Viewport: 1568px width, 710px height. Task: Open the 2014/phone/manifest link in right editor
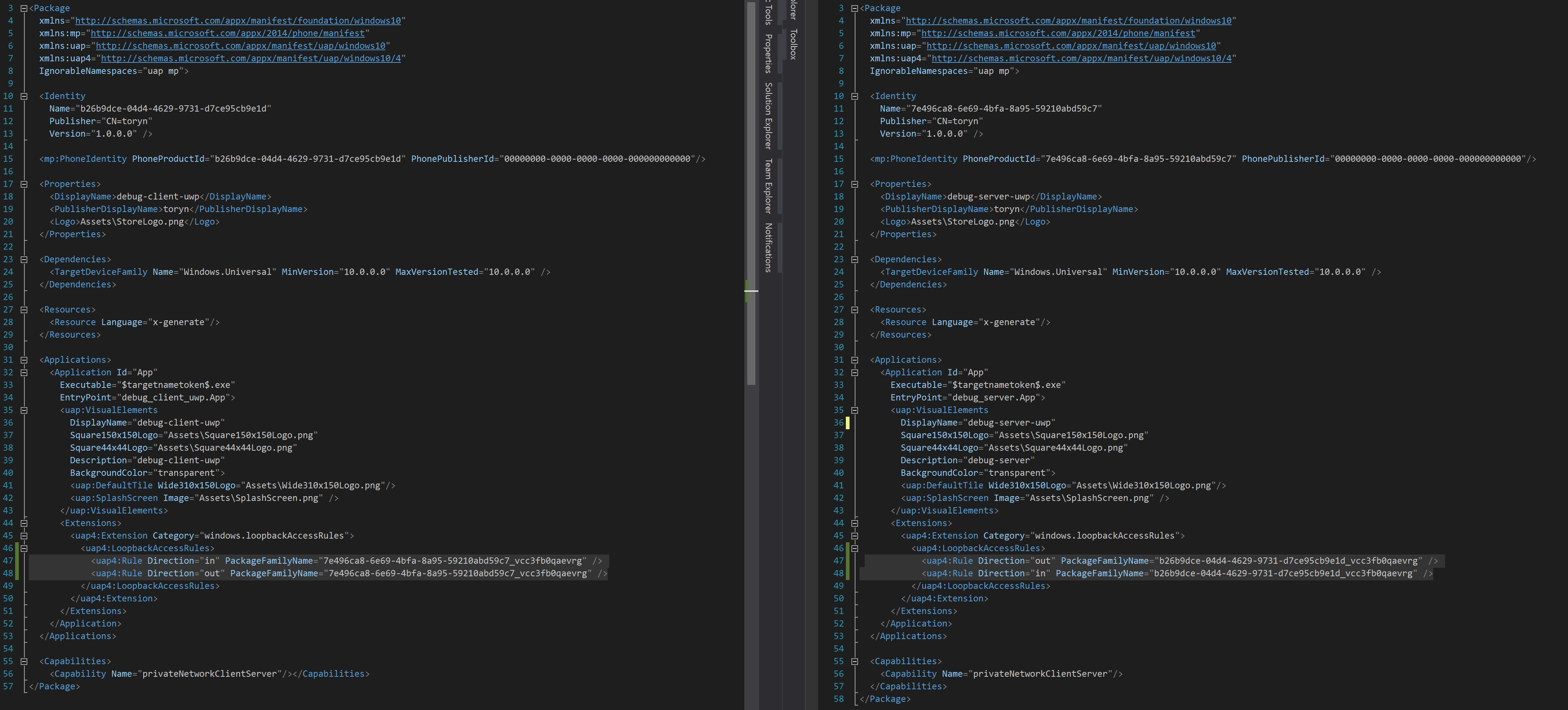pyautogui.click(x=1058, y=34)
